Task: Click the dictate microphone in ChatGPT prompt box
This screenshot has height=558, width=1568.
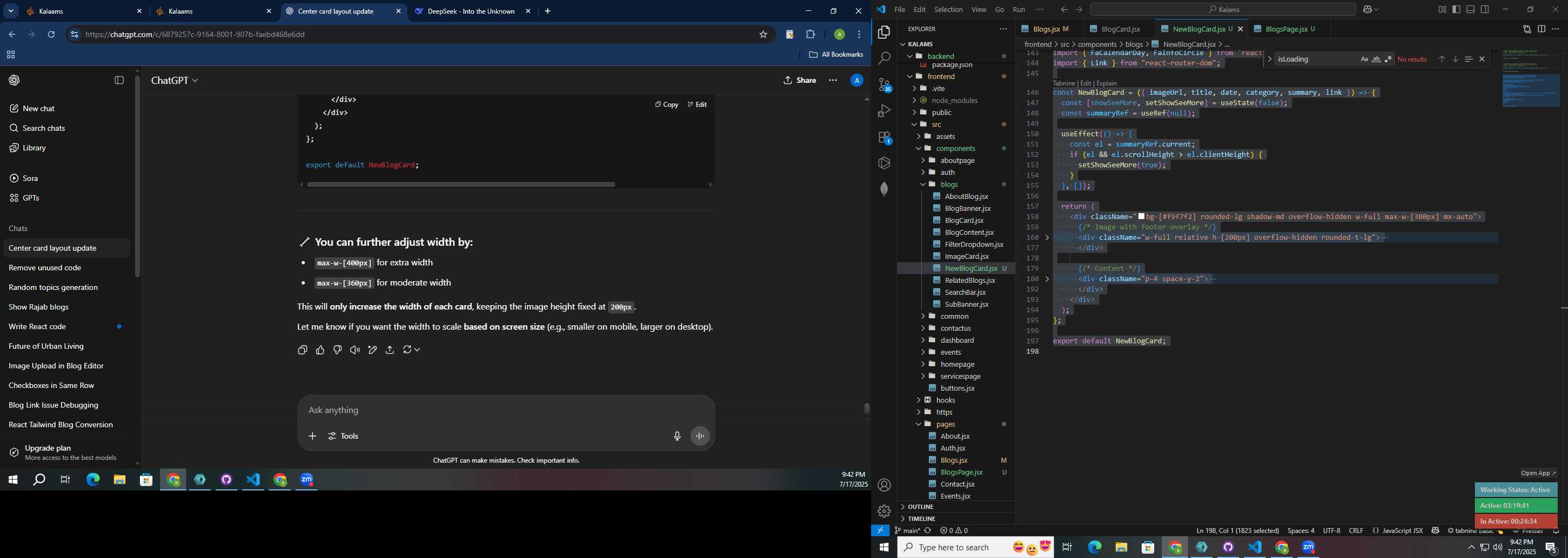Action: [x=677, y=436]
